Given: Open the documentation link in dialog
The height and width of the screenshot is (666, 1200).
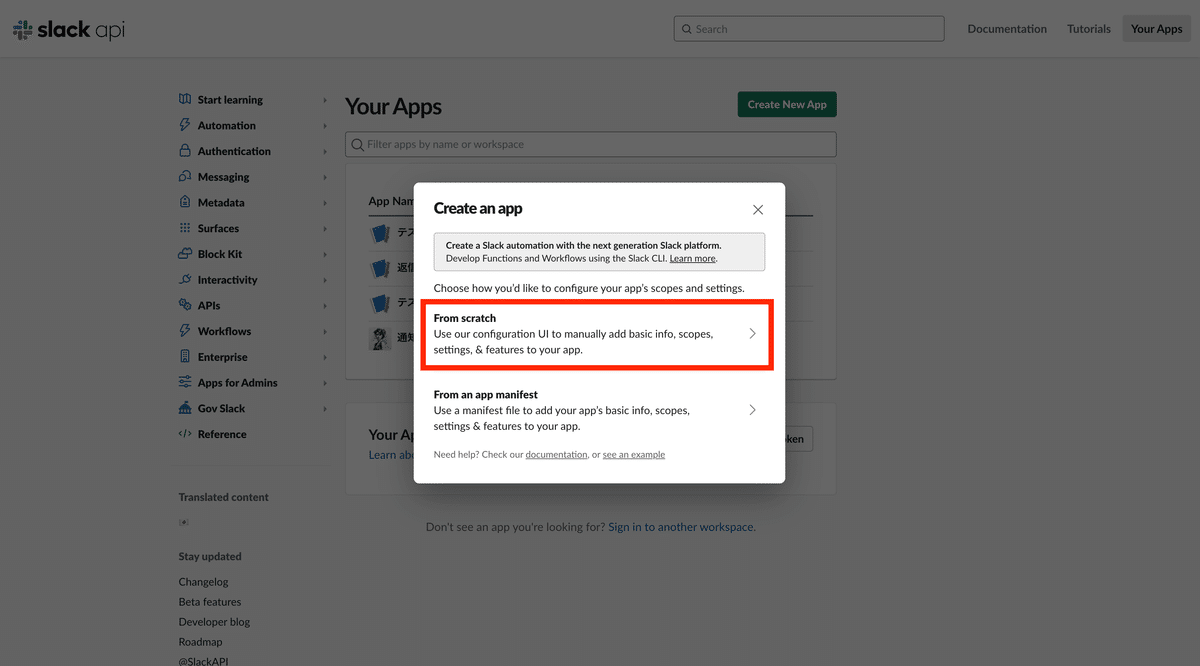Looking at the screenshot, I should point(556,454).
